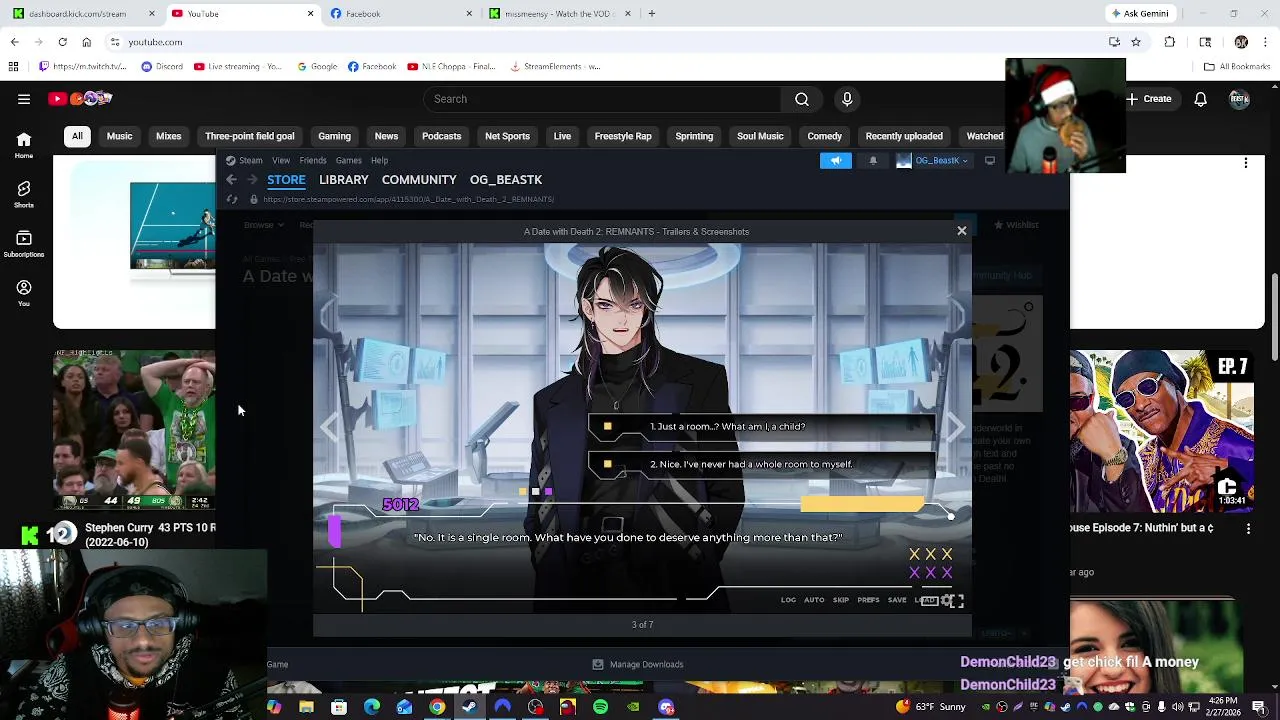Open Manage Downloads in Steam
The width and height of the screenshot is (1280, 720).
coord(637,664)
